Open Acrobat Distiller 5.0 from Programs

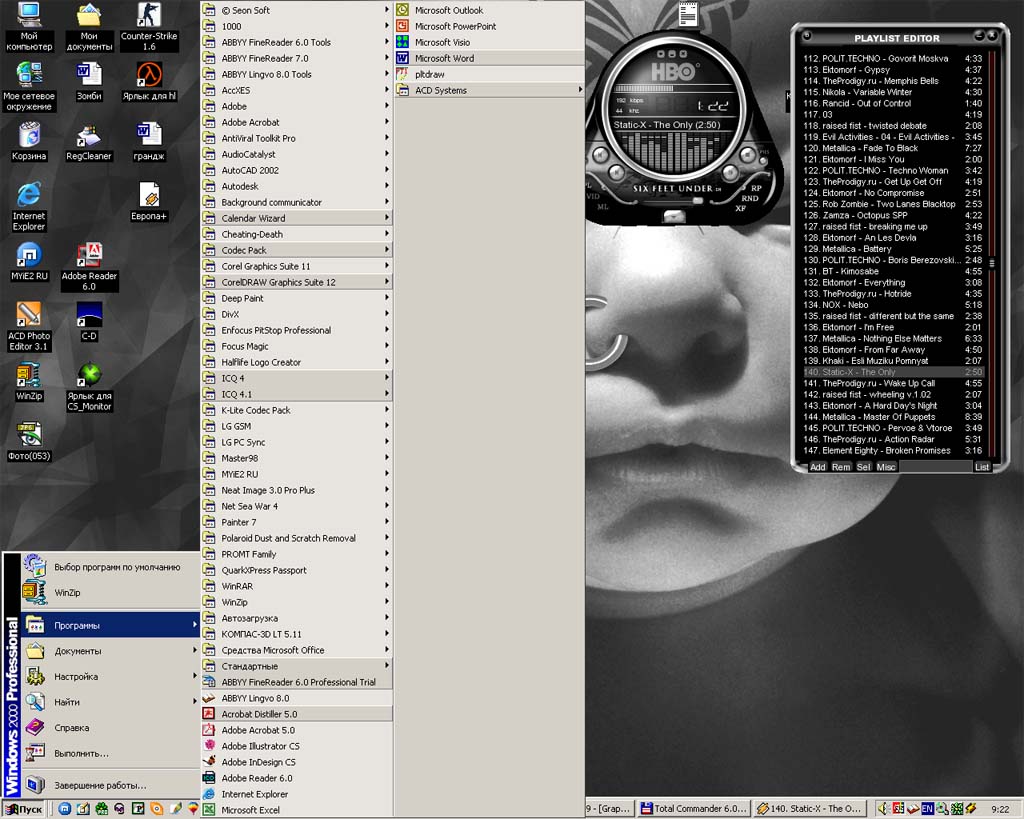tap(297, 714)
